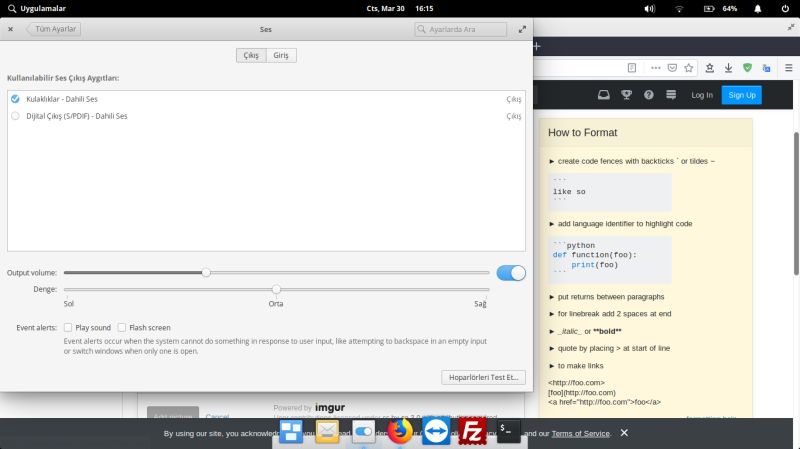Focus the Ayarlarda Ara search field

tap(461, 29)
